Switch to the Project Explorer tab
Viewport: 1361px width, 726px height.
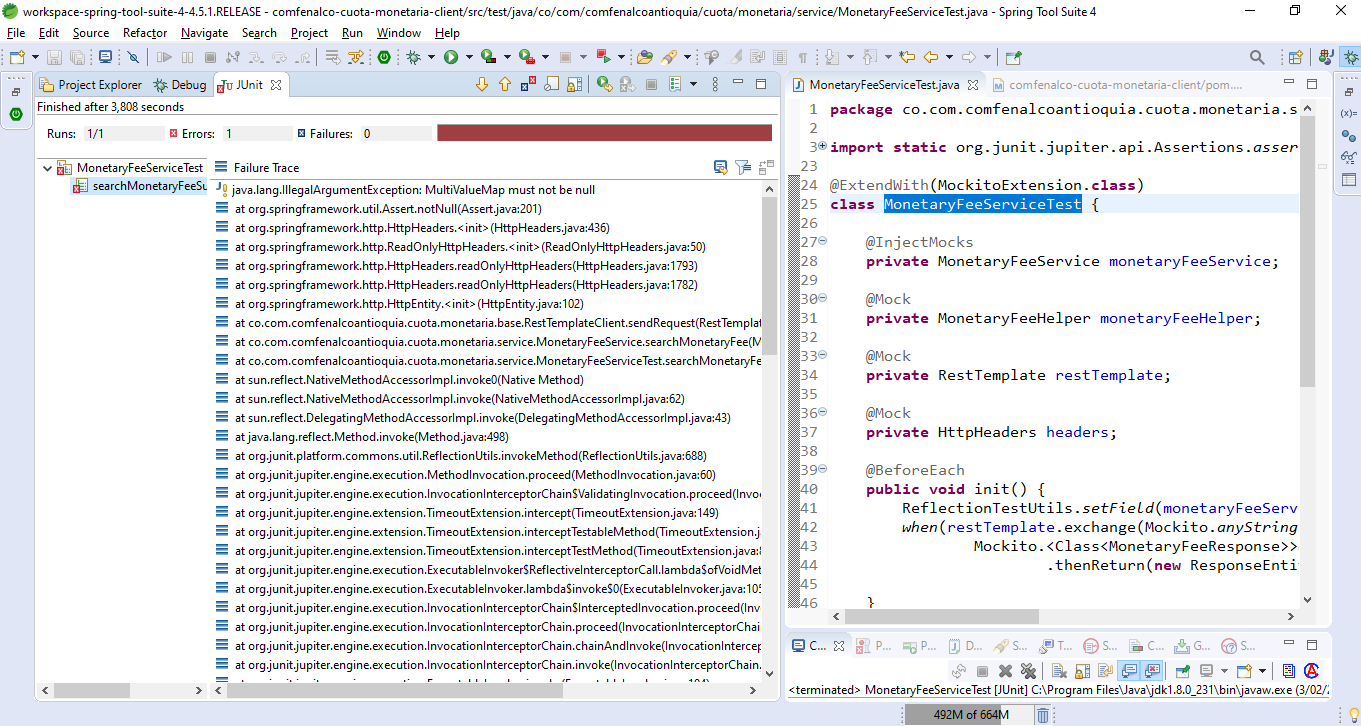tap(91, 85)
